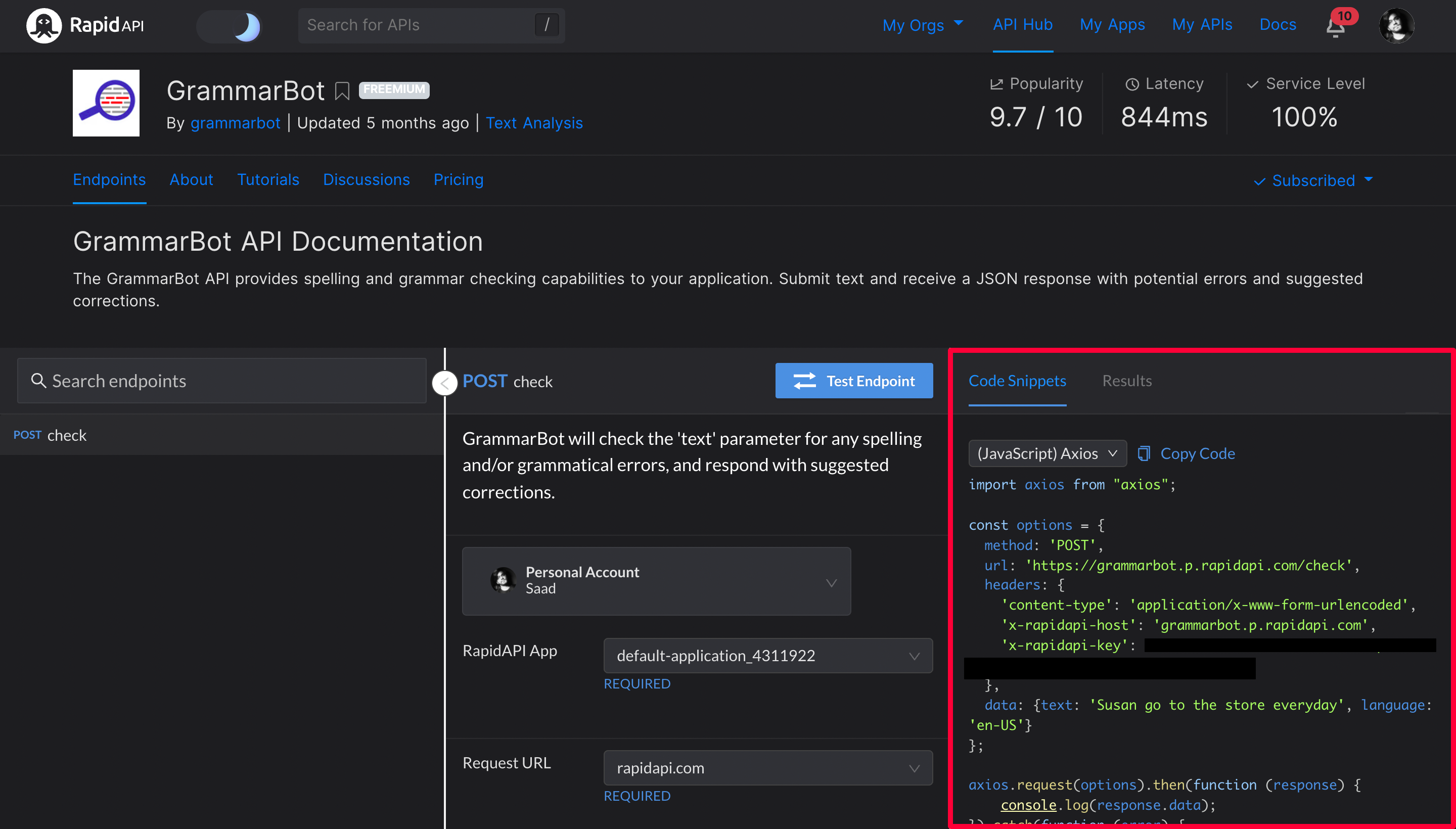The width and height of the screenshot is (1456, 829).
Task: Click the search endpoints magnifier icon
Action: (x=38, y=381)
